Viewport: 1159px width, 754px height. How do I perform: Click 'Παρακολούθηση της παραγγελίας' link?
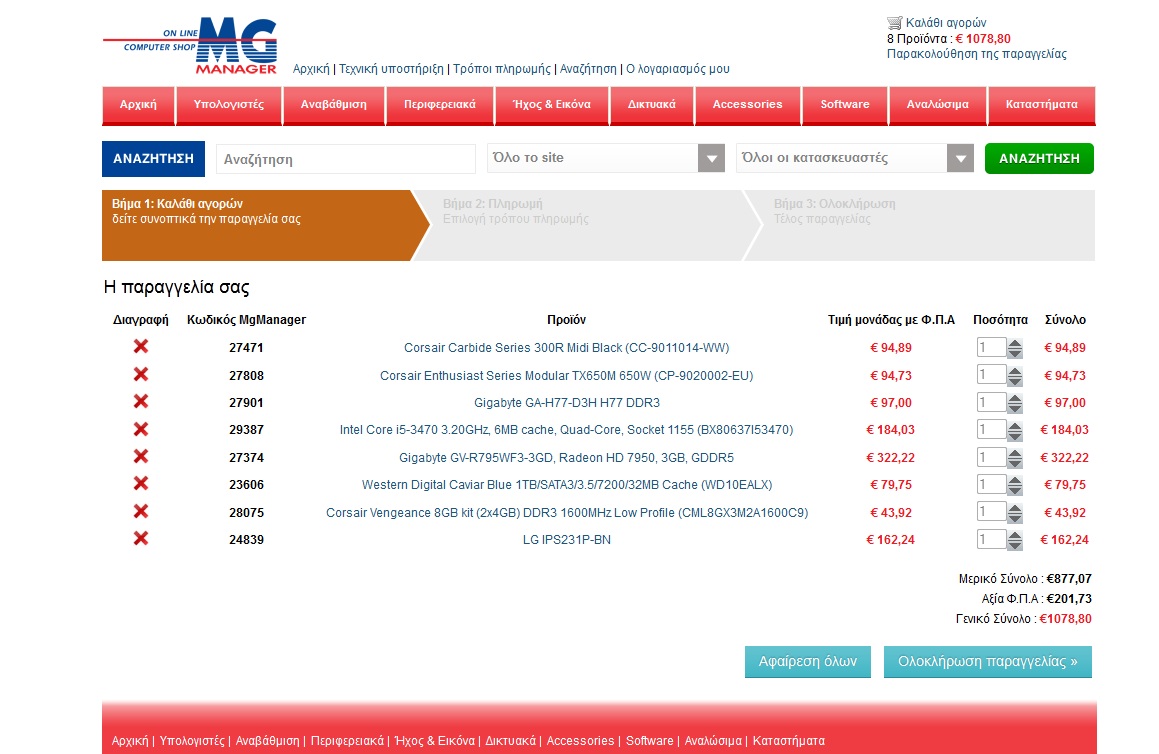[976, 54]
